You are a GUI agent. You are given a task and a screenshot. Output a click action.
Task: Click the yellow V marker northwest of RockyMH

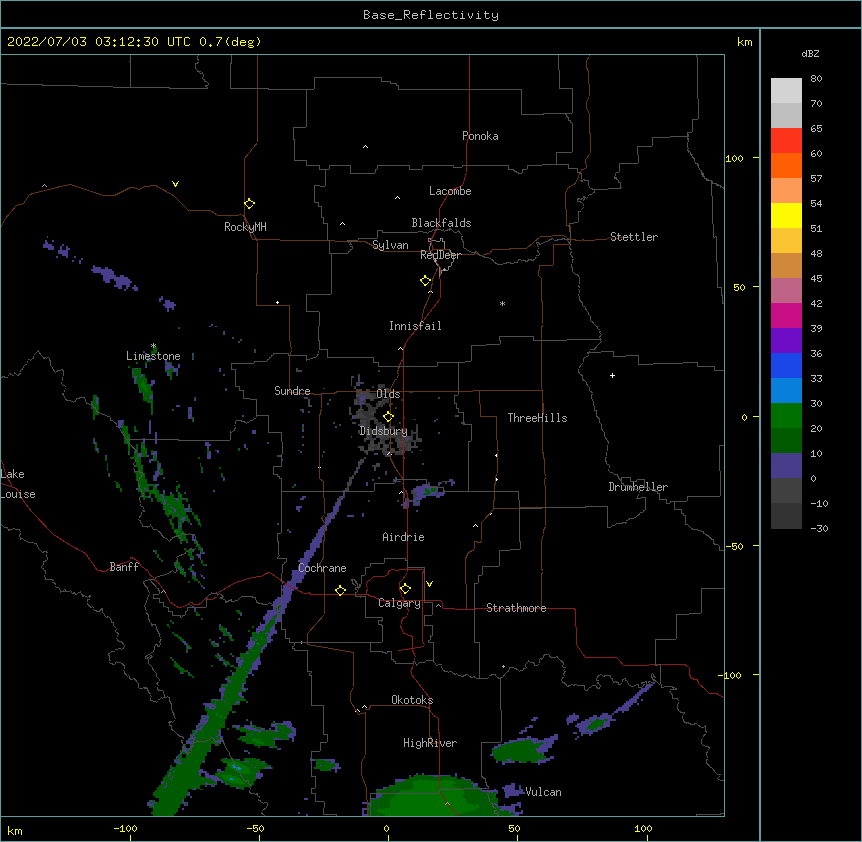[x=175, y=184]
